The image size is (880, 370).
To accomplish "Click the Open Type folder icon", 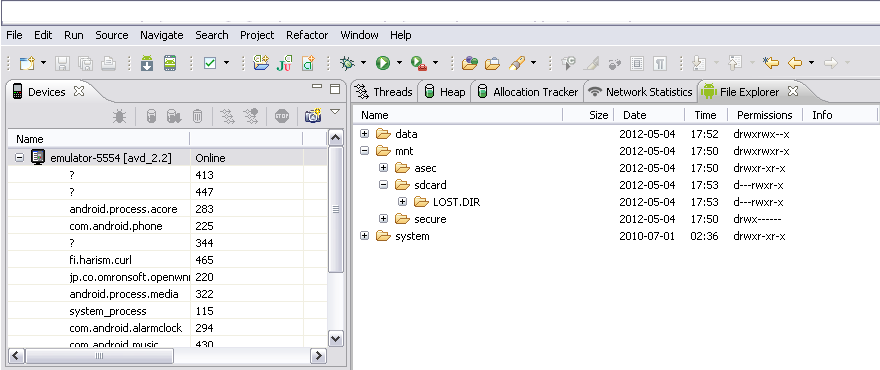I will pyautogui.click(x=470, y=63).
